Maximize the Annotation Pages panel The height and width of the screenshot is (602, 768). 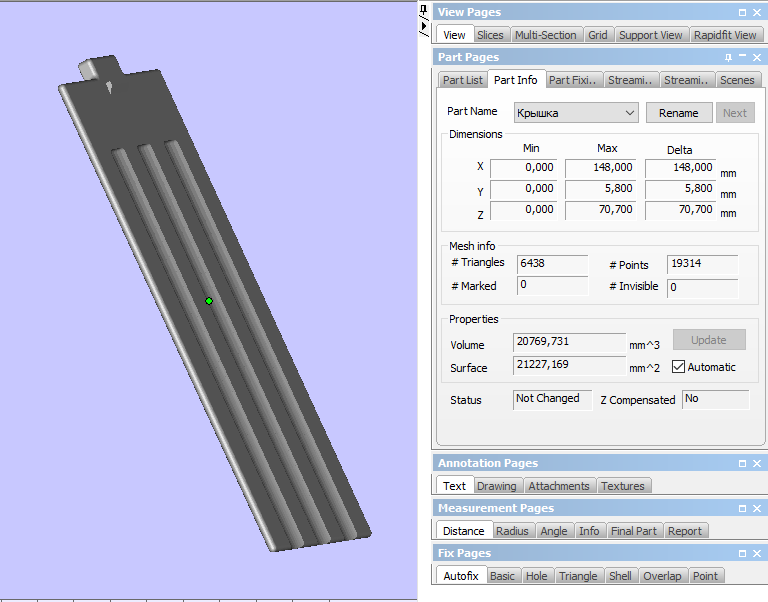pos(742,463)
